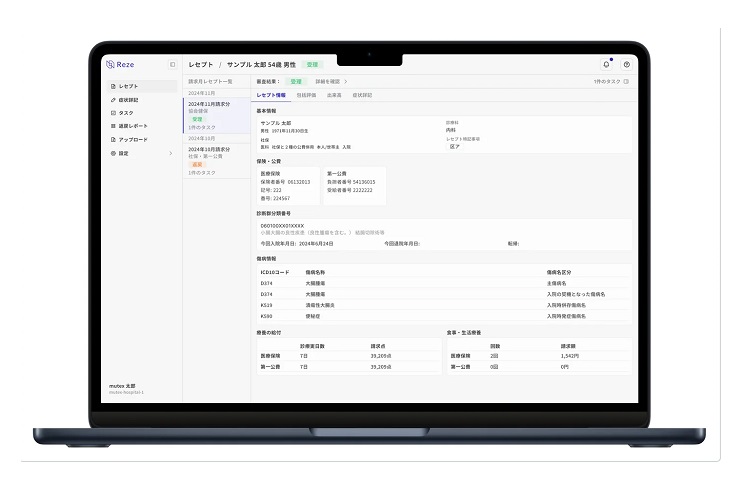Click the タスク icon in sidebar
This screenshot has width=745, height=497.
point(112,113)
